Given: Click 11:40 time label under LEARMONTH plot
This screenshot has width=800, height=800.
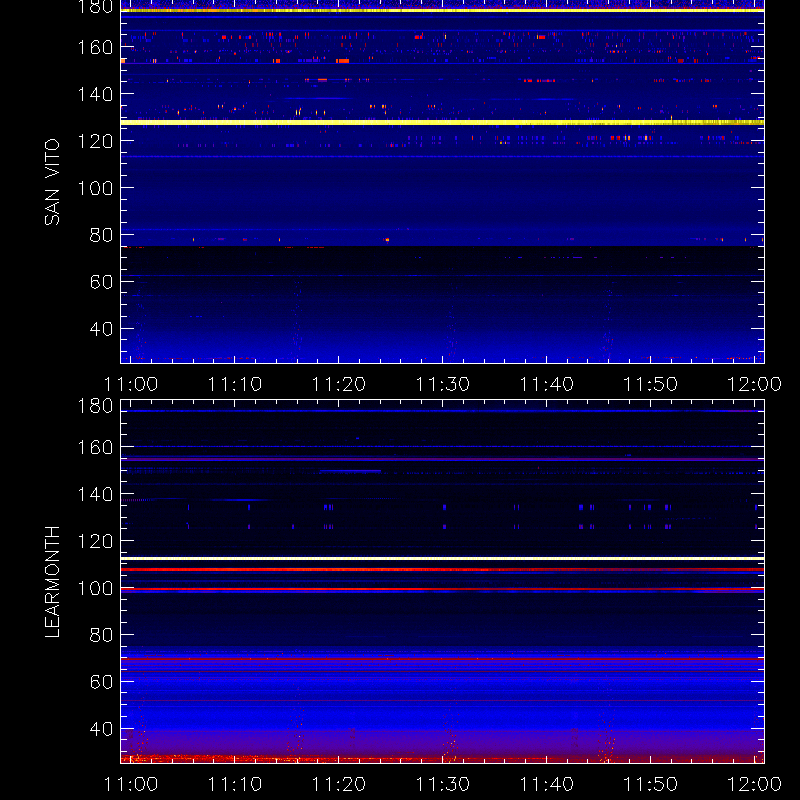Looking at the screenshot, I should [x=547, y=784].
